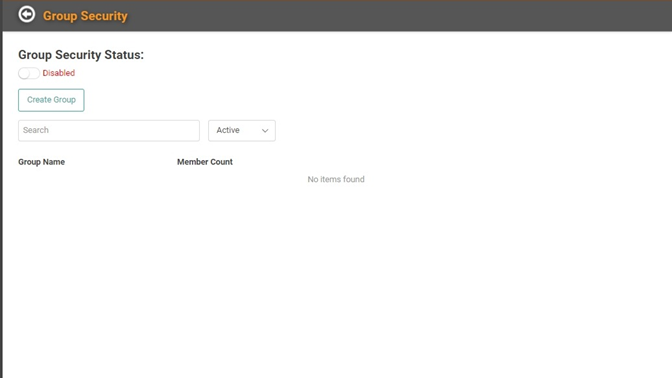
Task: Enable the Group Security Status toggle
Action: coord(29,73)
